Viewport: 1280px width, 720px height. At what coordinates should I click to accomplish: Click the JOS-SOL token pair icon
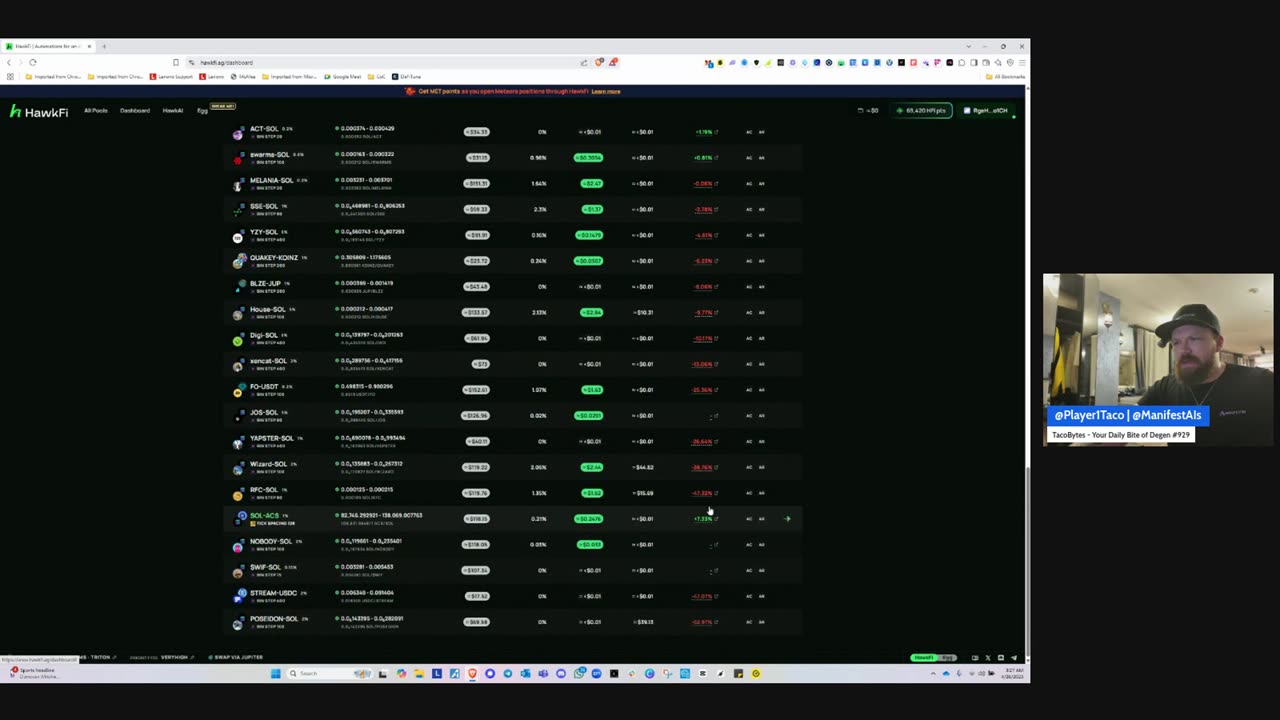tap(237, 416)
